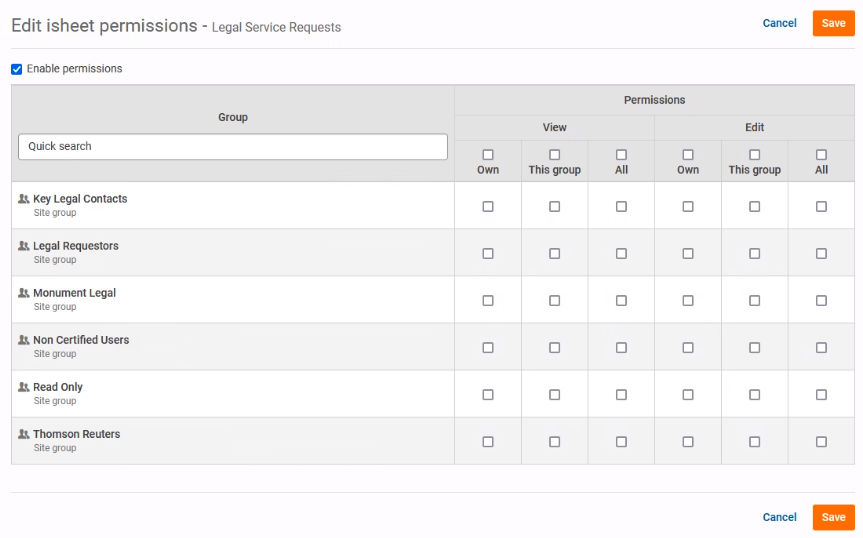
Task: Tick View This group header checkbox
Action: tap(554, 155)
